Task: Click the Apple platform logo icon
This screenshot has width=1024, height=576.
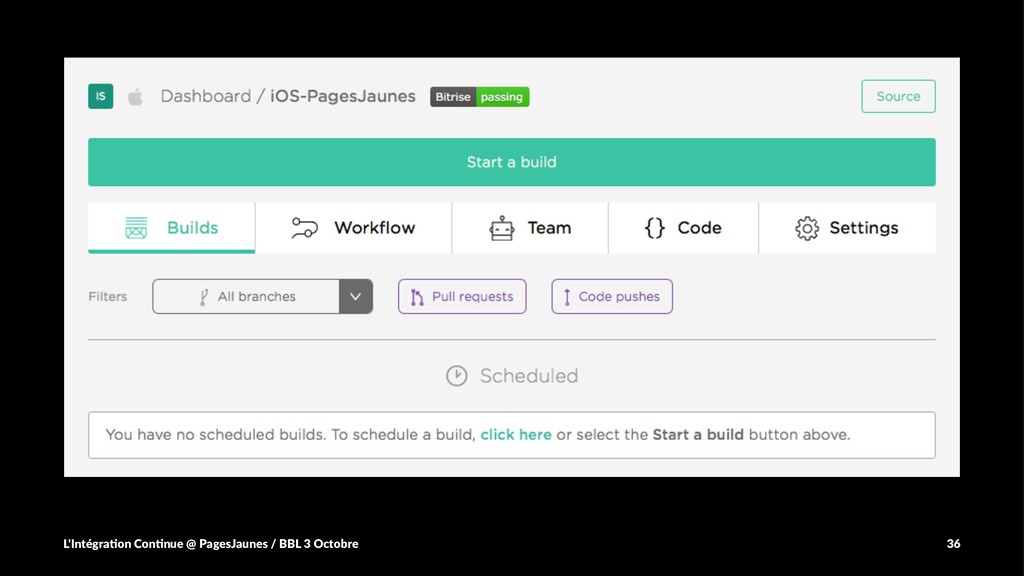Action: click(135, 97)
